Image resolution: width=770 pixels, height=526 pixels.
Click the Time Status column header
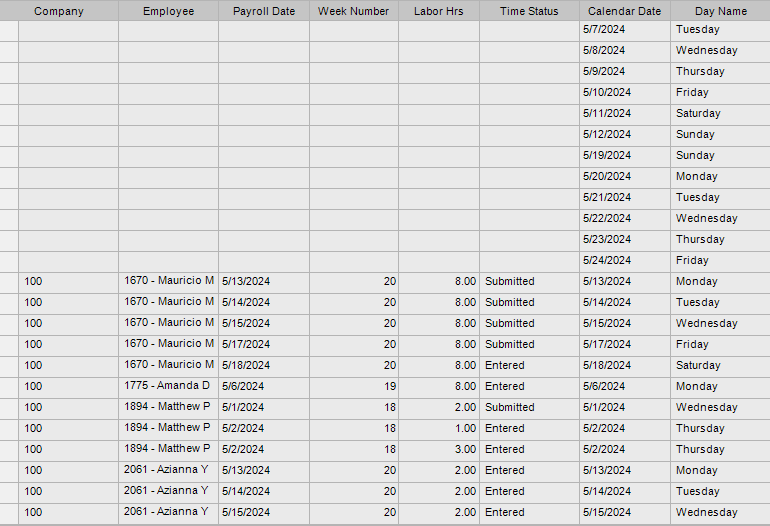(x=529, y=11)
